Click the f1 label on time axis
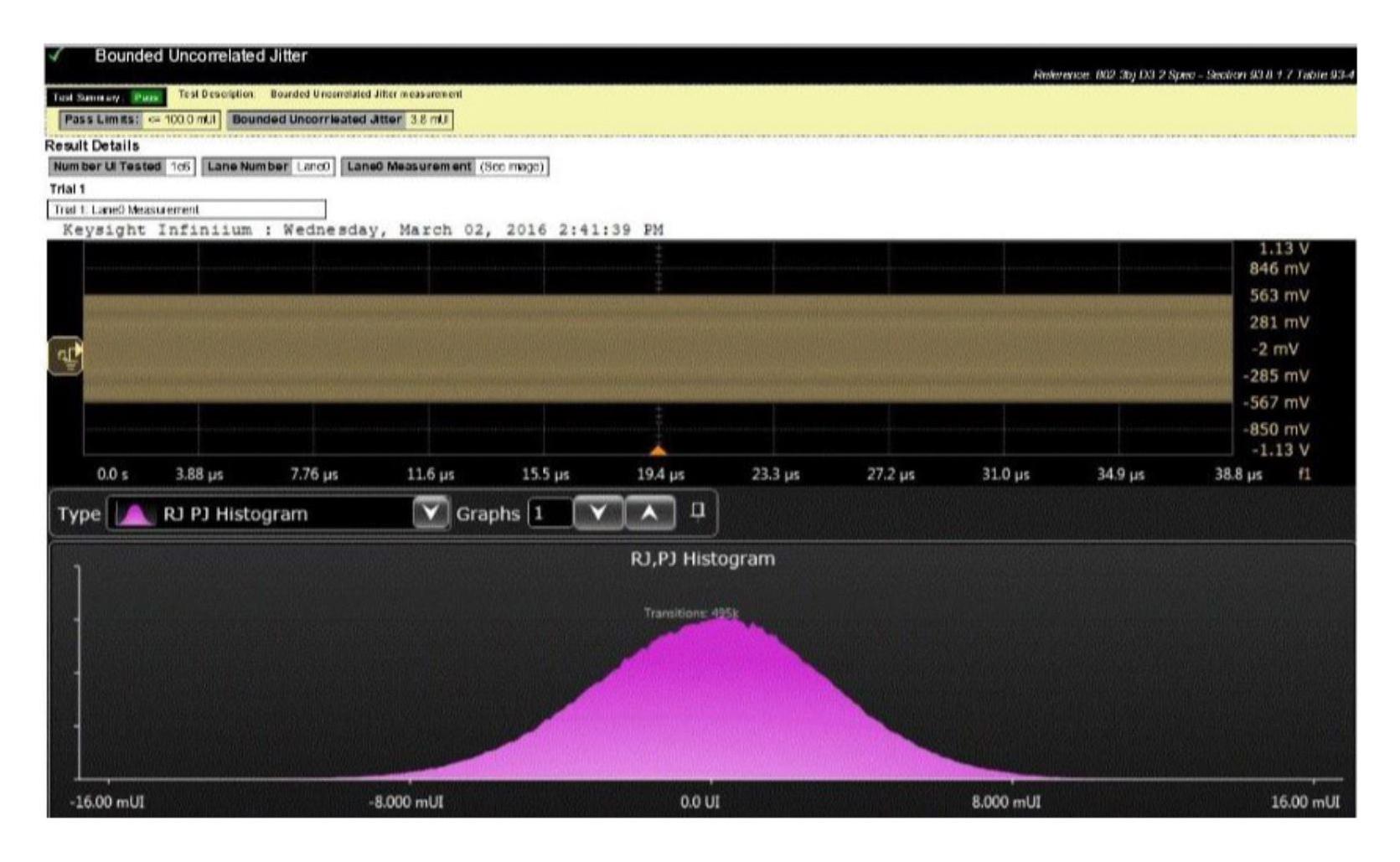This screenshot has width=1400, height=862. (x=1304, y=474)
